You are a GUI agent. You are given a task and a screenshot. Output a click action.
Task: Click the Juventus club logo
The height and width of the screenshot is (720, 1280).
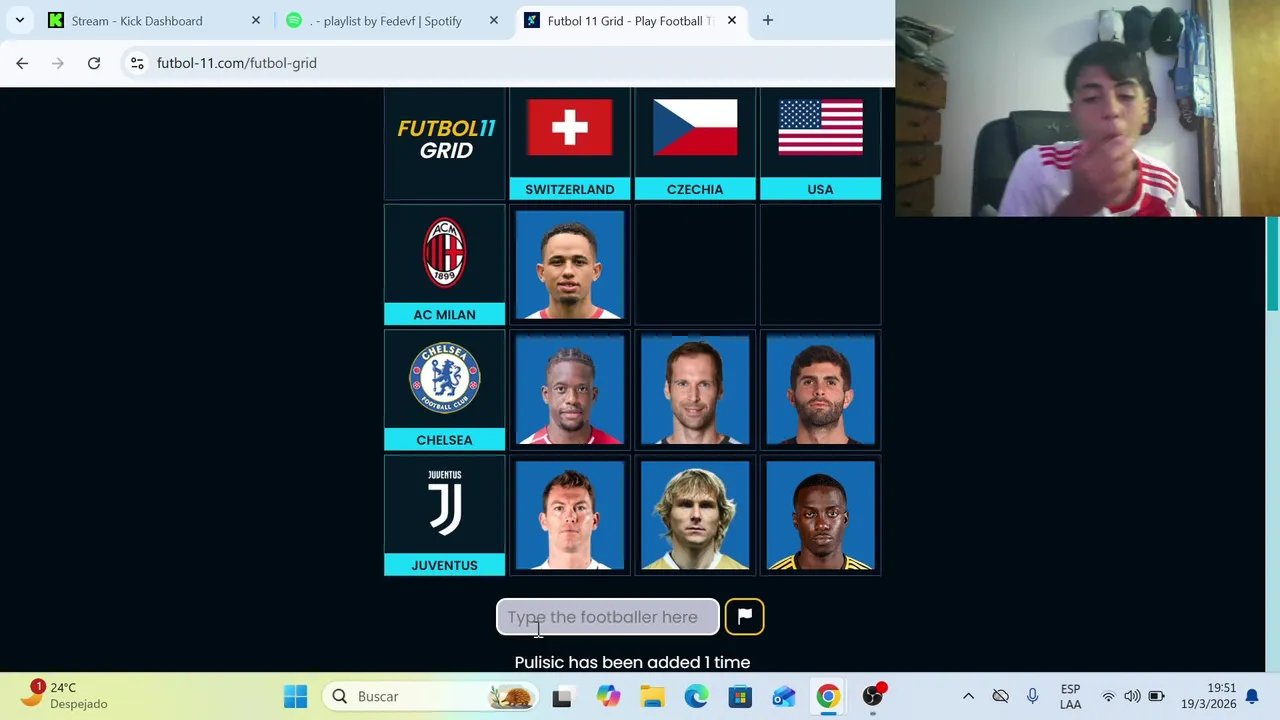coord(445,503)
